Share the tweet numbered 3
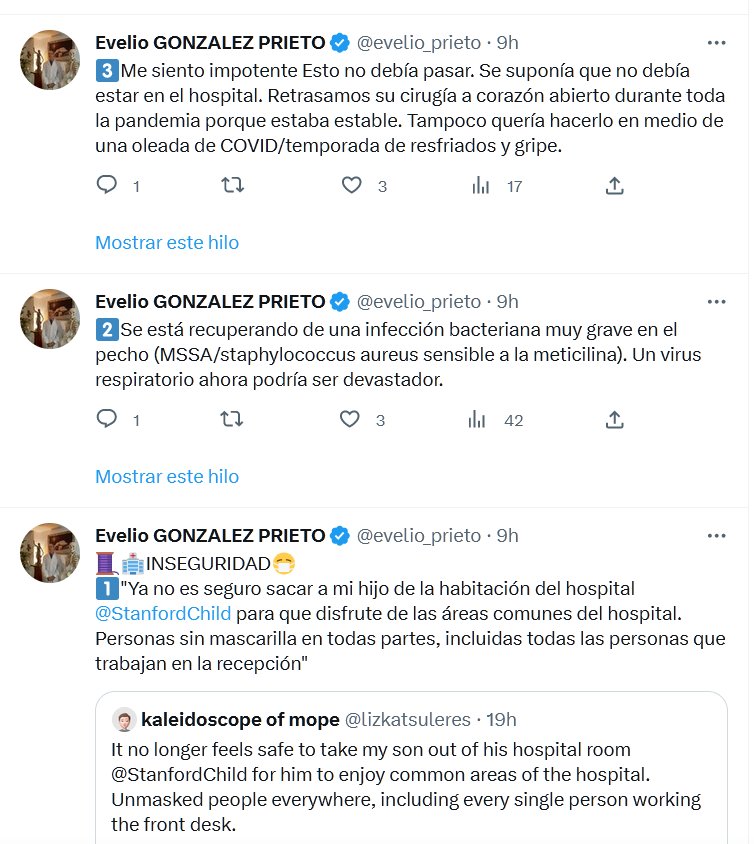The height and width of the screenshot is (844, 754). click(615, 186)
